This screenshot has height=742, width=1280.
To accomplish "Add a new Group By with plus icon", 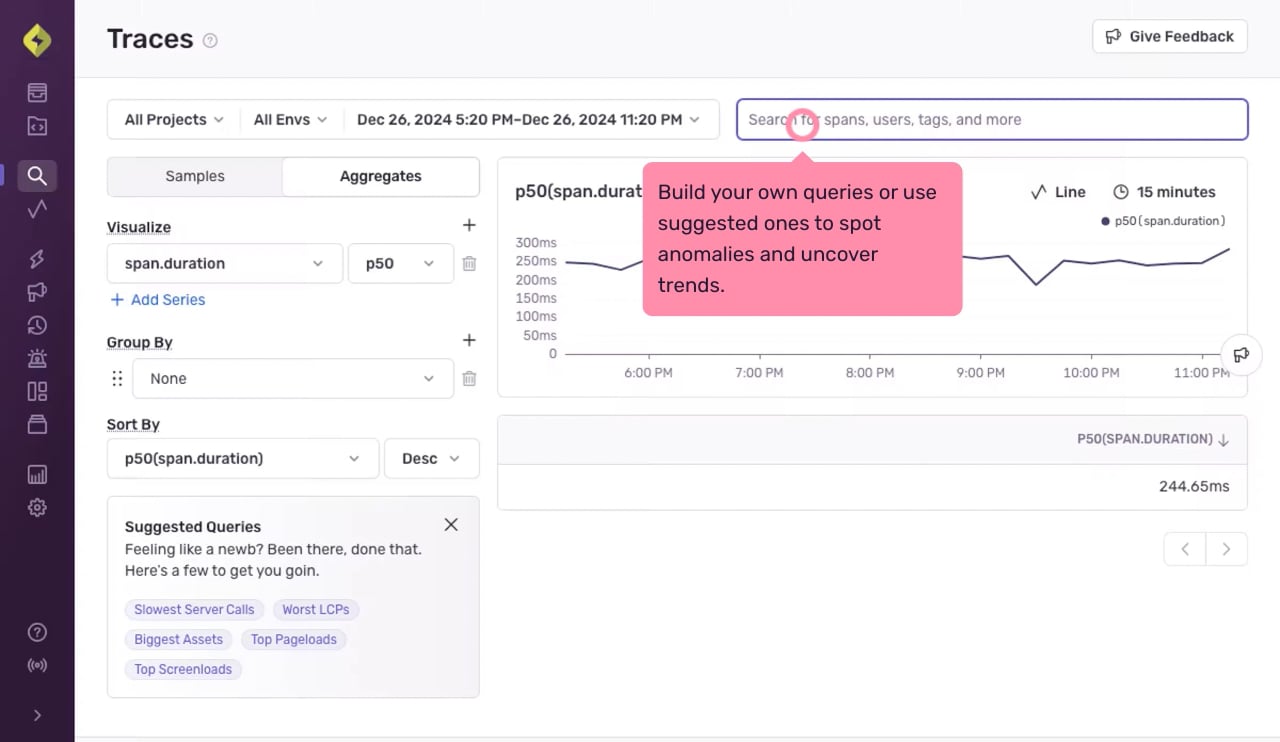I will [469, 341].
